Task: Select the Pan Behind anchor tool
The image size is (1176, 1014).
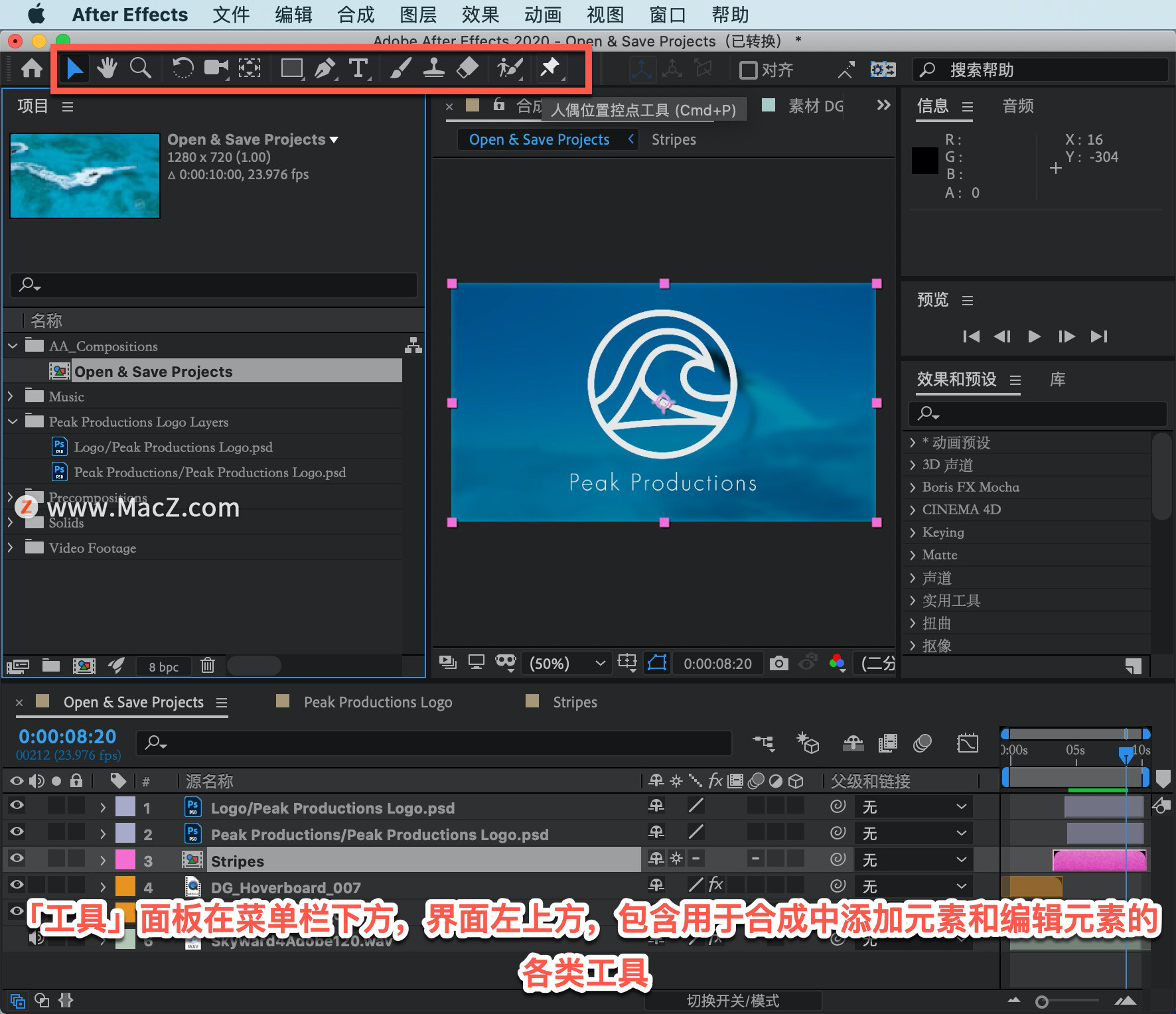Action: pyautogui.click(x=250, y=68)
